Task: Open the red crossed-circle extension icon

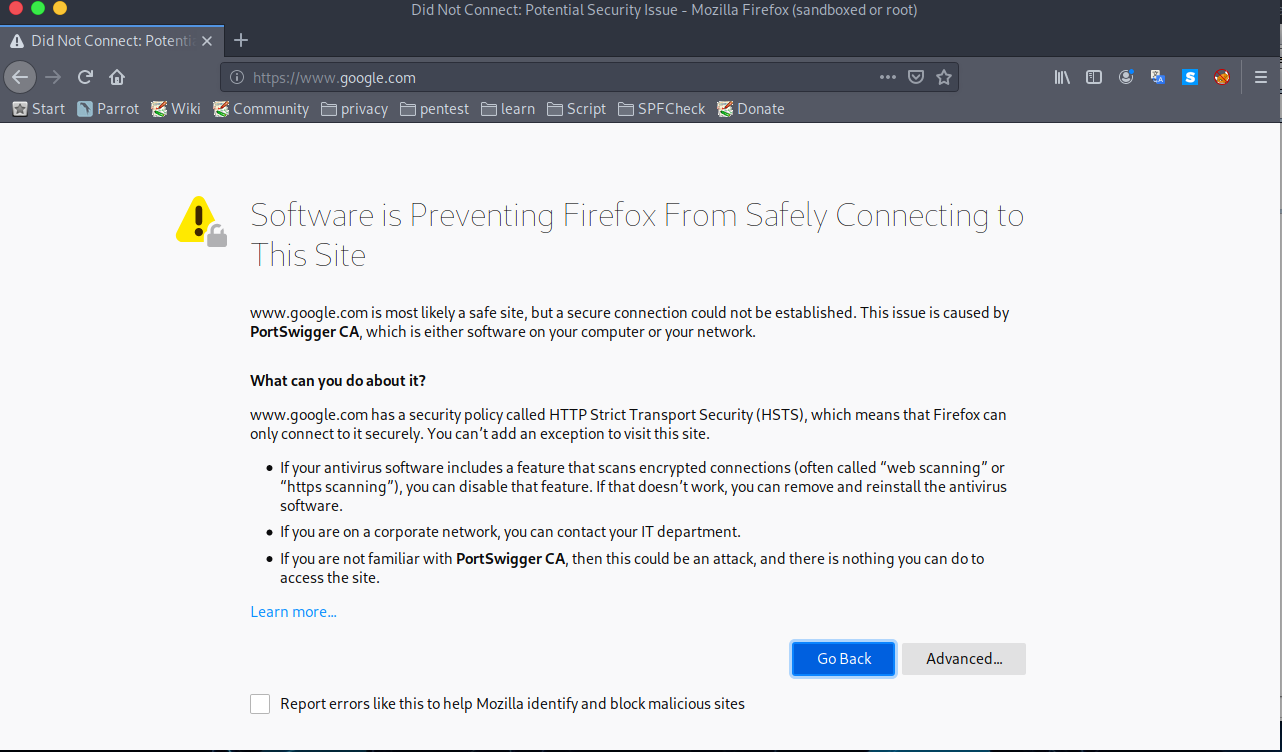Action: [x=1221, y=77]
